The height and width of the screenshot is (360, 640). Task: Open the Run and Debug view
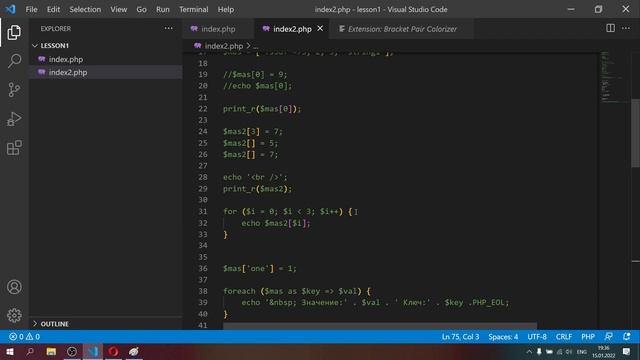(14, 119)
